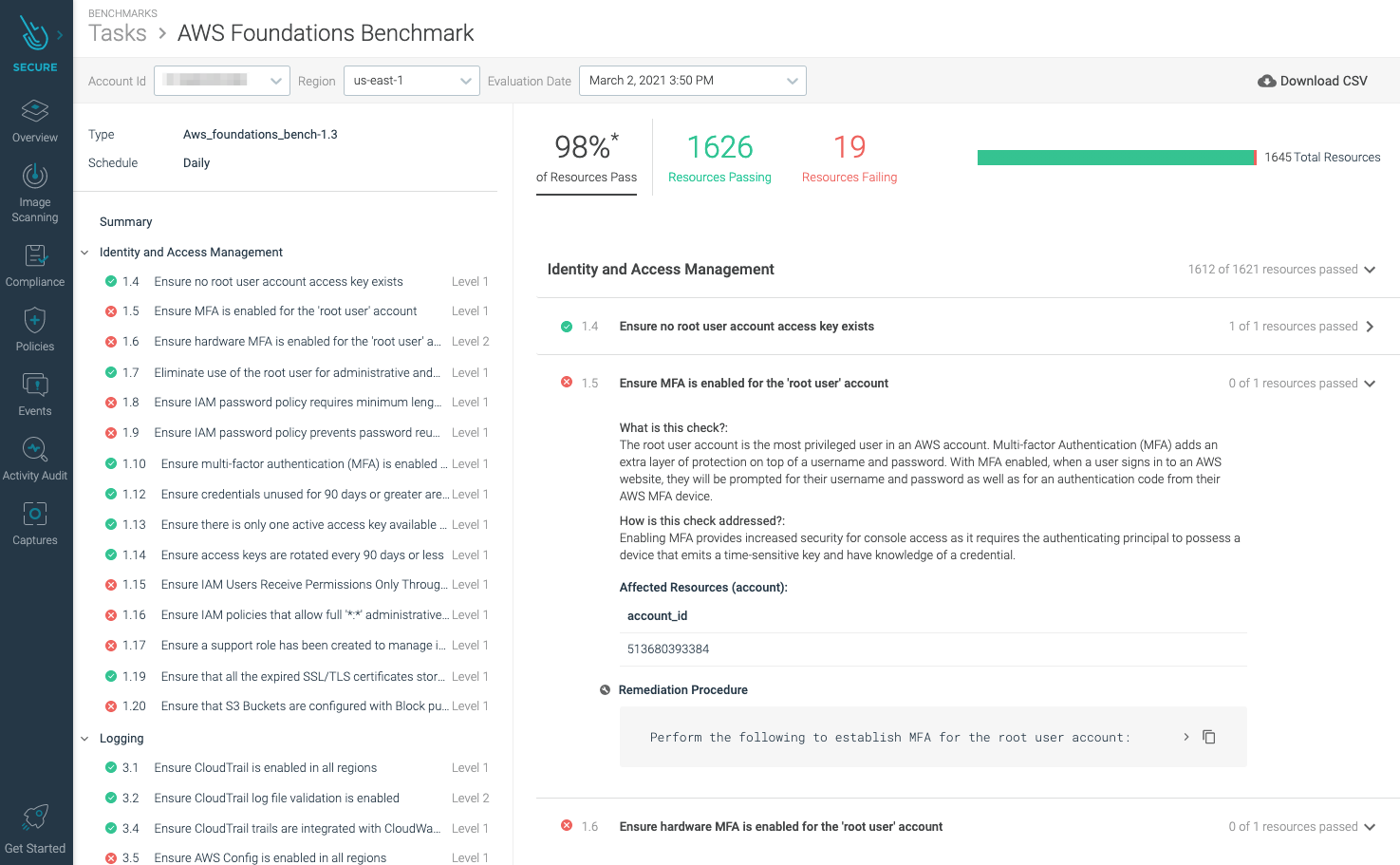The height and width of the screenshot is (865, 1400).
Task: Open the Account Id dropdown
Action: [x=222, y=81]
